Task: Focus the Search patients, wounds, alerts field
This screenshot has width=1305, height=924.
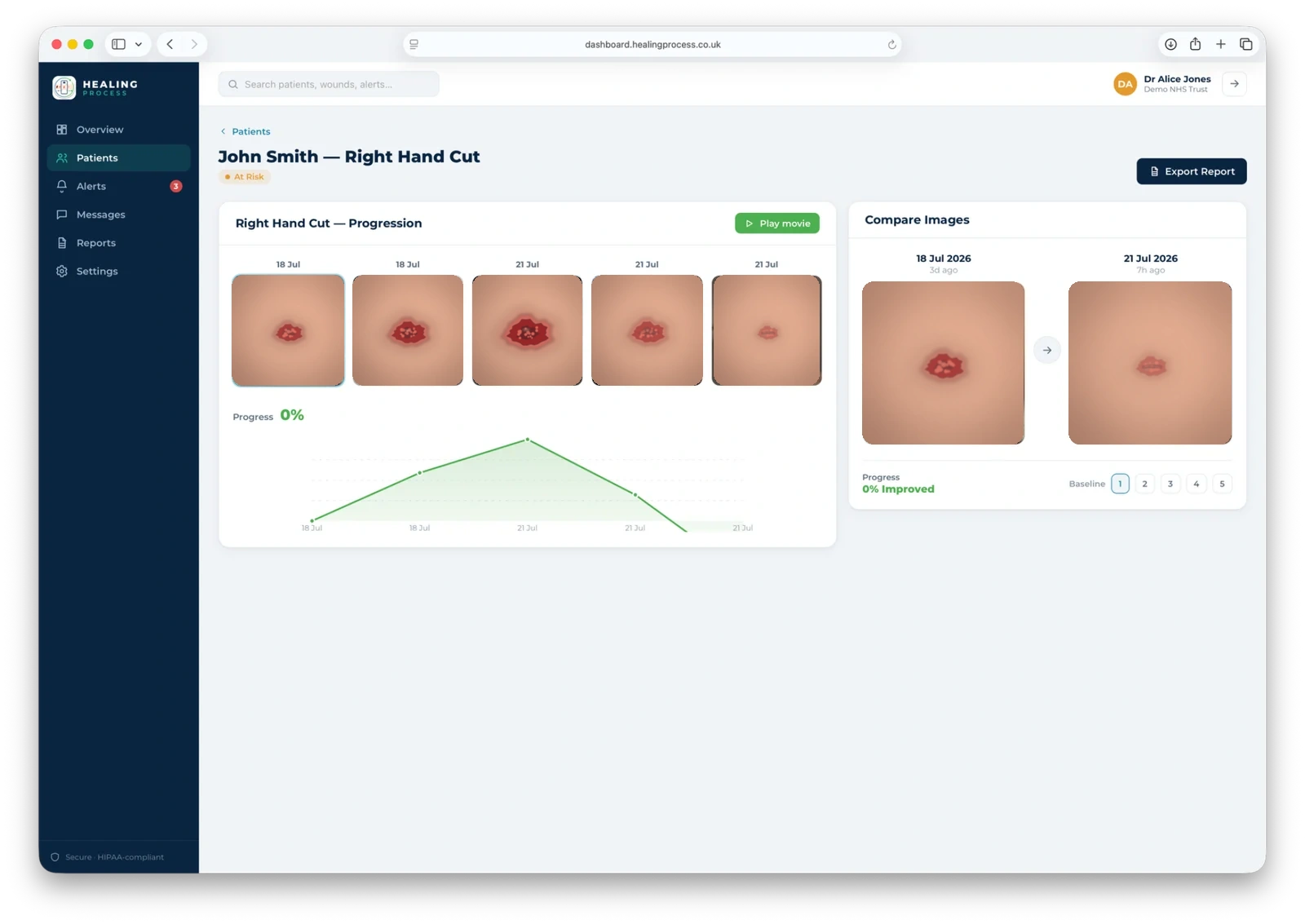Action: (x=329, y=84)
